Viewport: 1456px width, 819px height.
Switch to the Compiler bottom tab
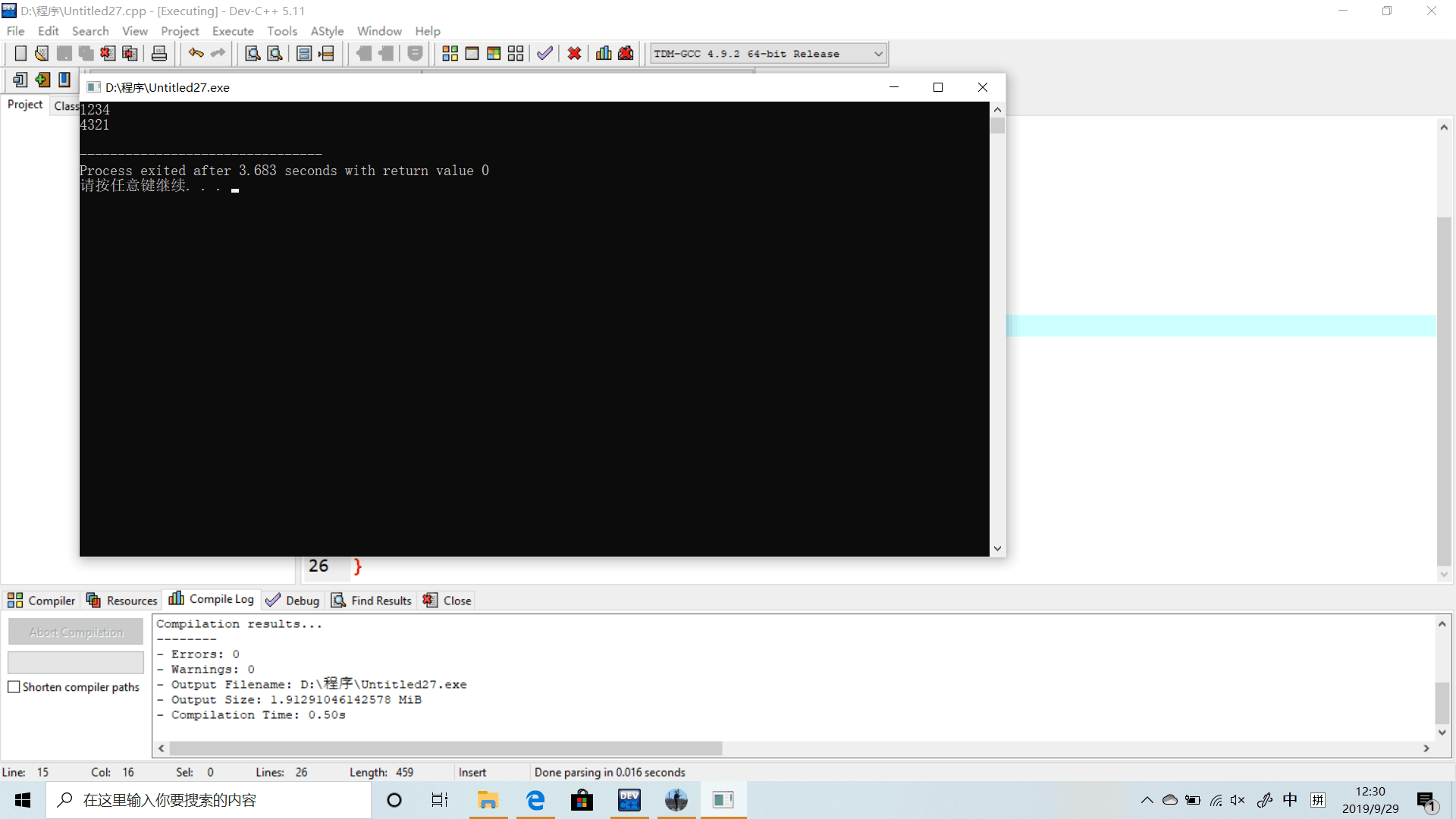point(42,601)
